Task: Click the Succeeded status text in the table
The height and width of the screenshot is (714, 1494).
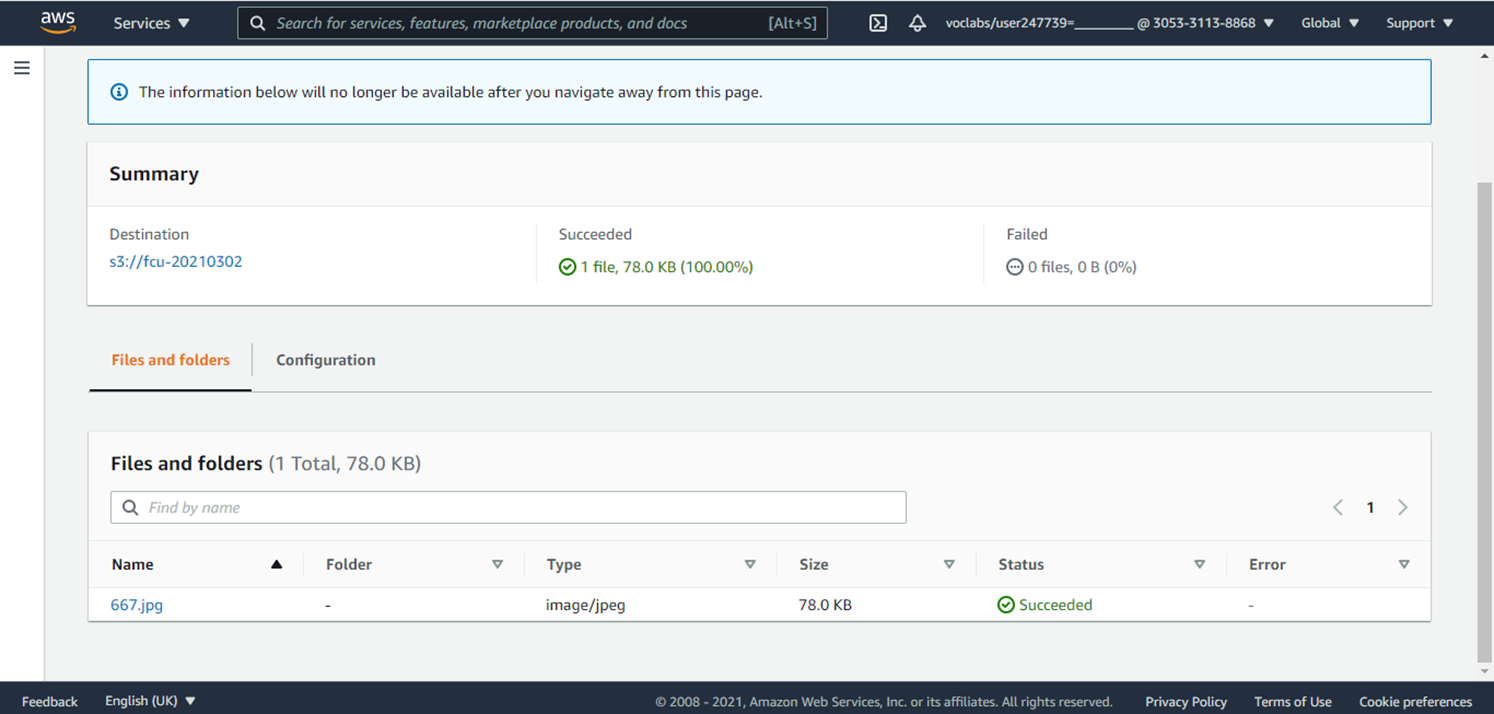Action: 1055,605
